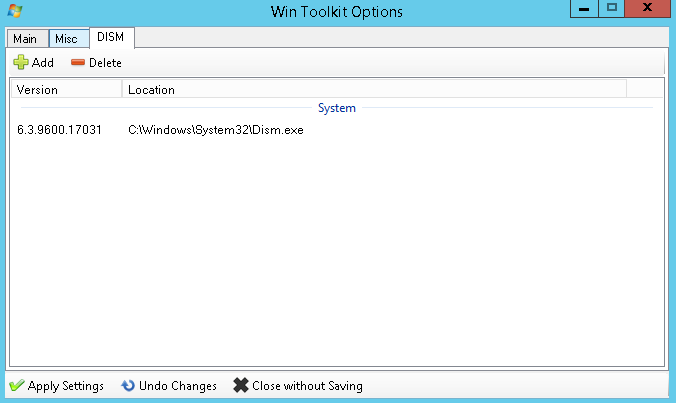This screenshot has height=403, width=676.
Task: Switch to the Main tab
Action: [25, 39]
